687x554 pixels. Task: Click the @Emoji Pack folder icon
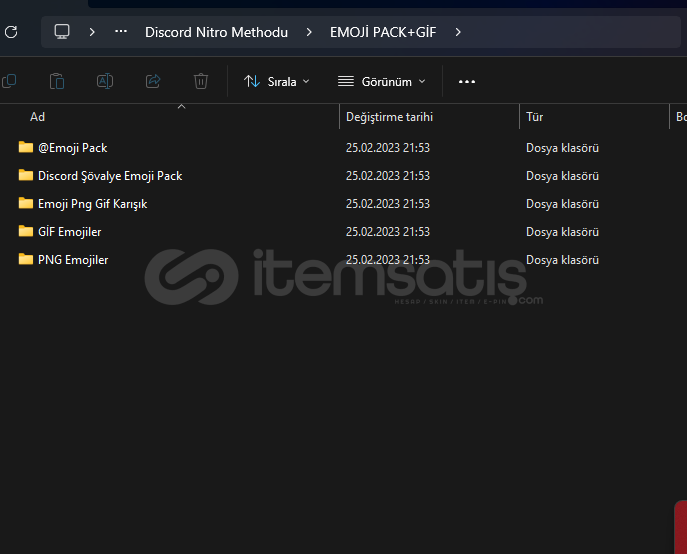[x=26, y=147]
